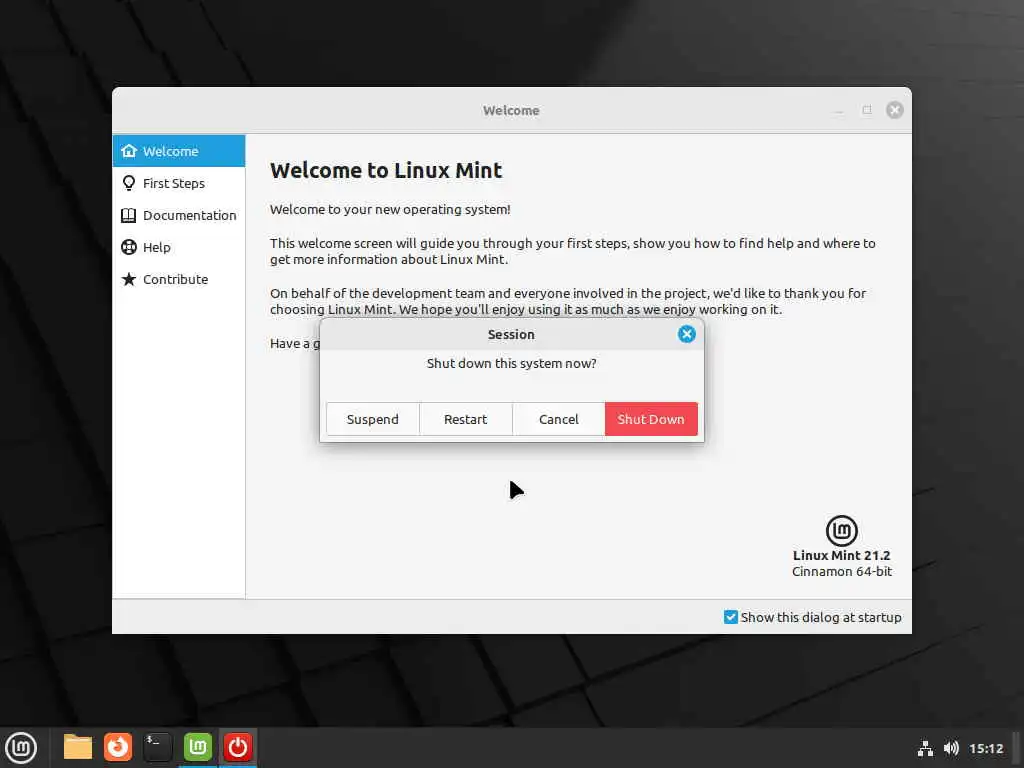This screenshot has height=768, width=1024.
Task: Click the star icon for Contribute
Action: pyautogui.click(x=129, y=280)
